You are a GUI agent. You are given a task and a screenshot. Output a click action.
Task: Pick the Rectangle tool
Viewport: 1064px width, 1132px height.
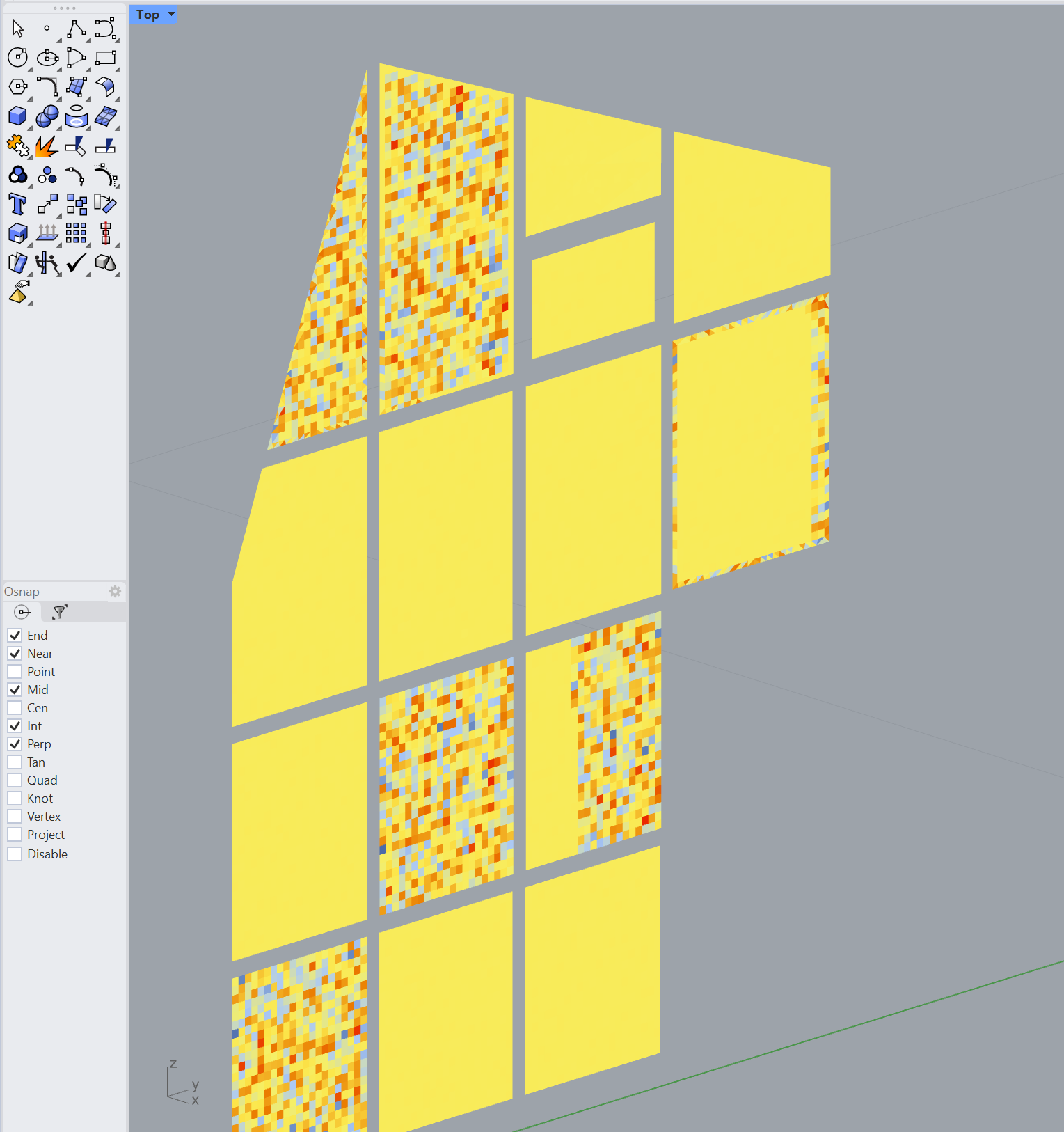(106, 58)
